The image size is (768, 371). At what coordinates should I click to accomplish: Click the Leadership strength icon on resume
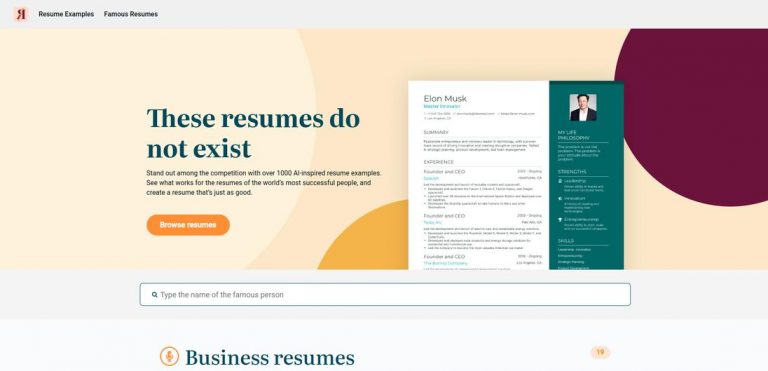(x=560, y=181)
